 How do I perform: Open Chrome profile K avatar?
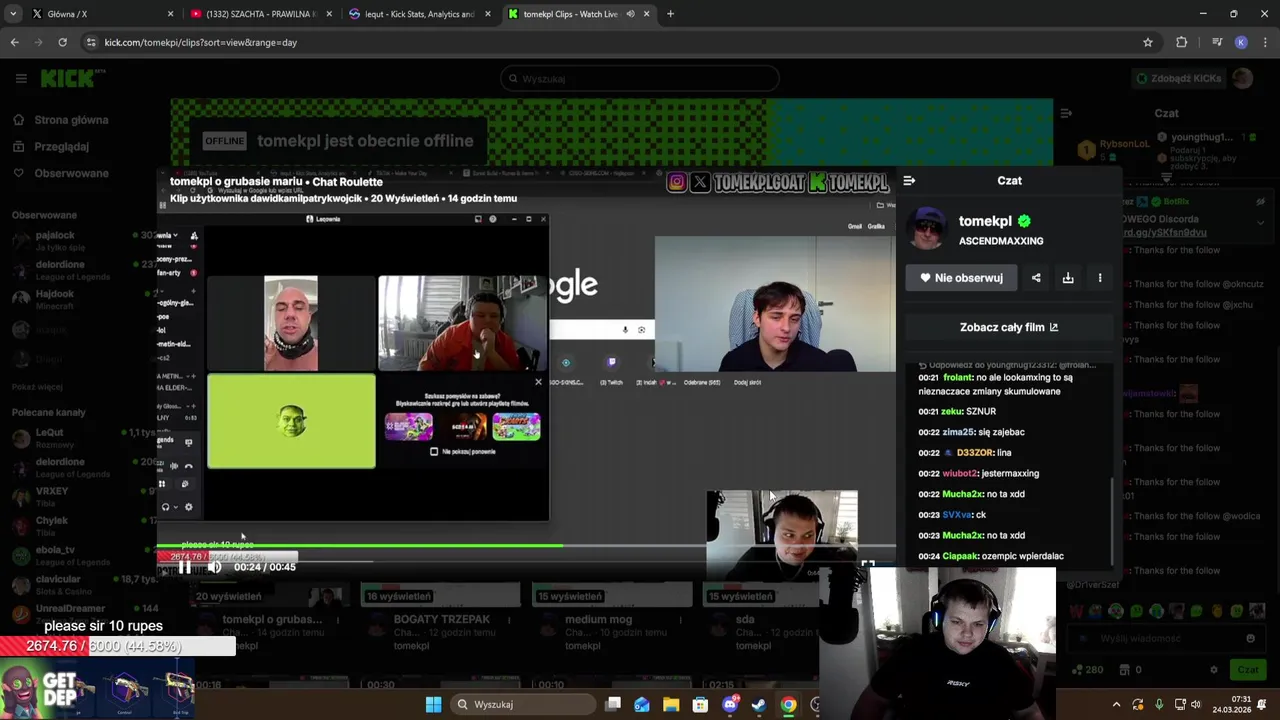(1241, 42)
